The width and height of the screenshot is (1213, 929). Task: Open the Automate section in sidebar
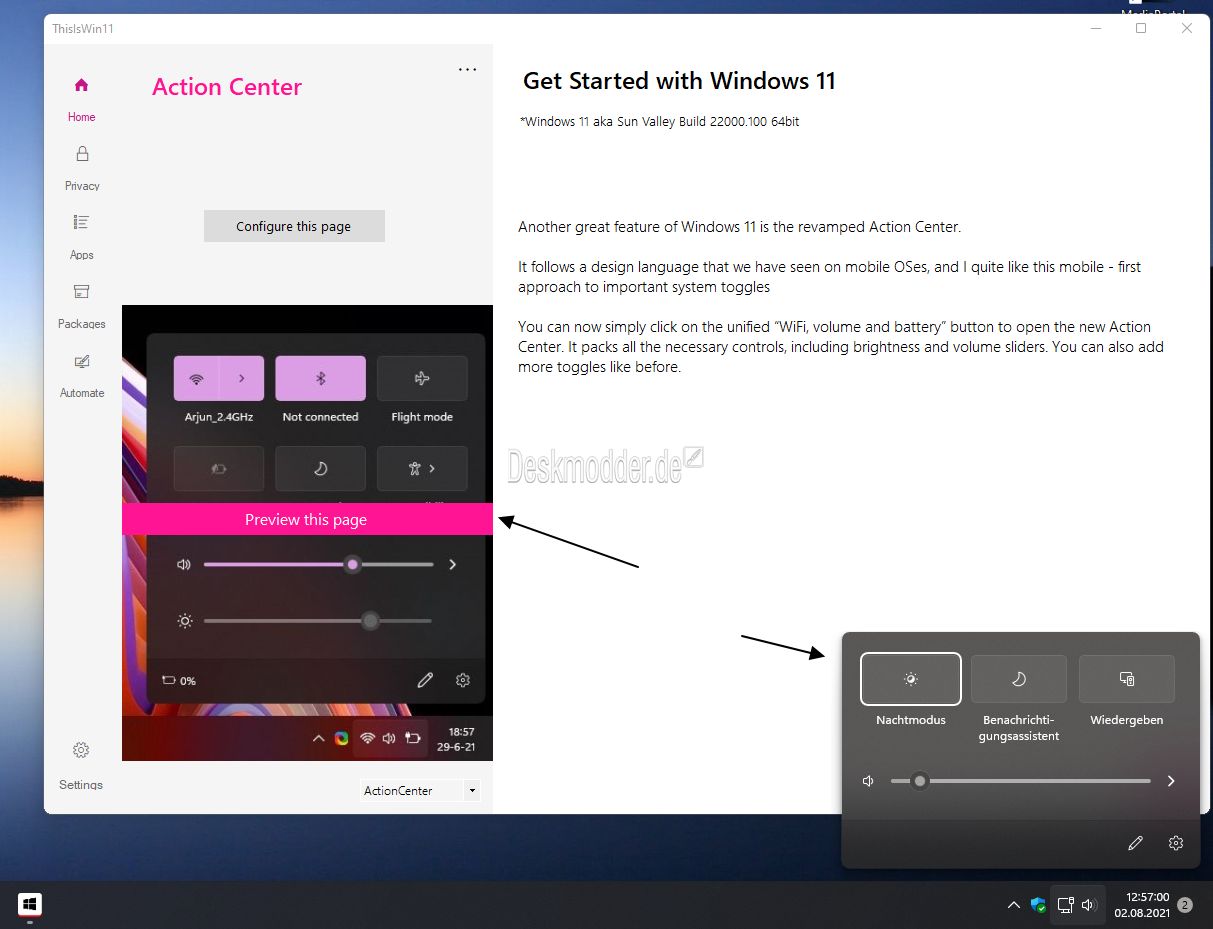pos(82,375)
